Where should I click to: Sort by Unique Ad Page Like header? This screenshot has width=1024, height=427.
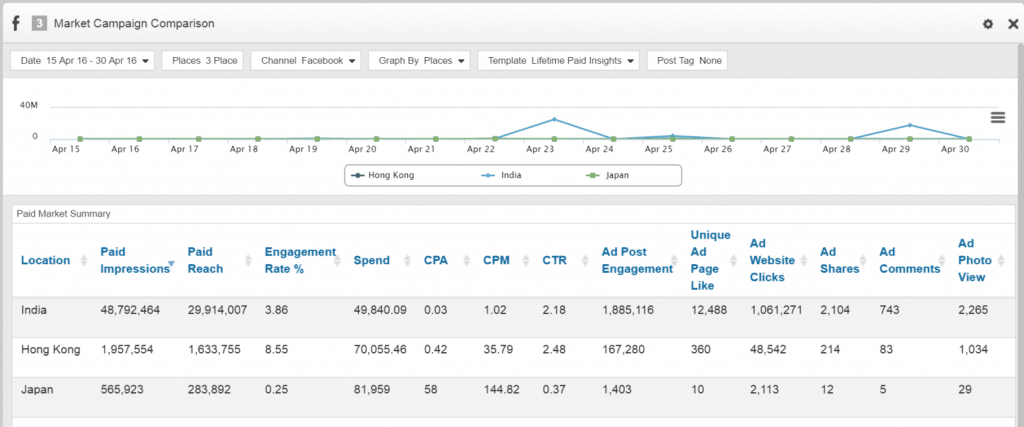tap(711, 261)
